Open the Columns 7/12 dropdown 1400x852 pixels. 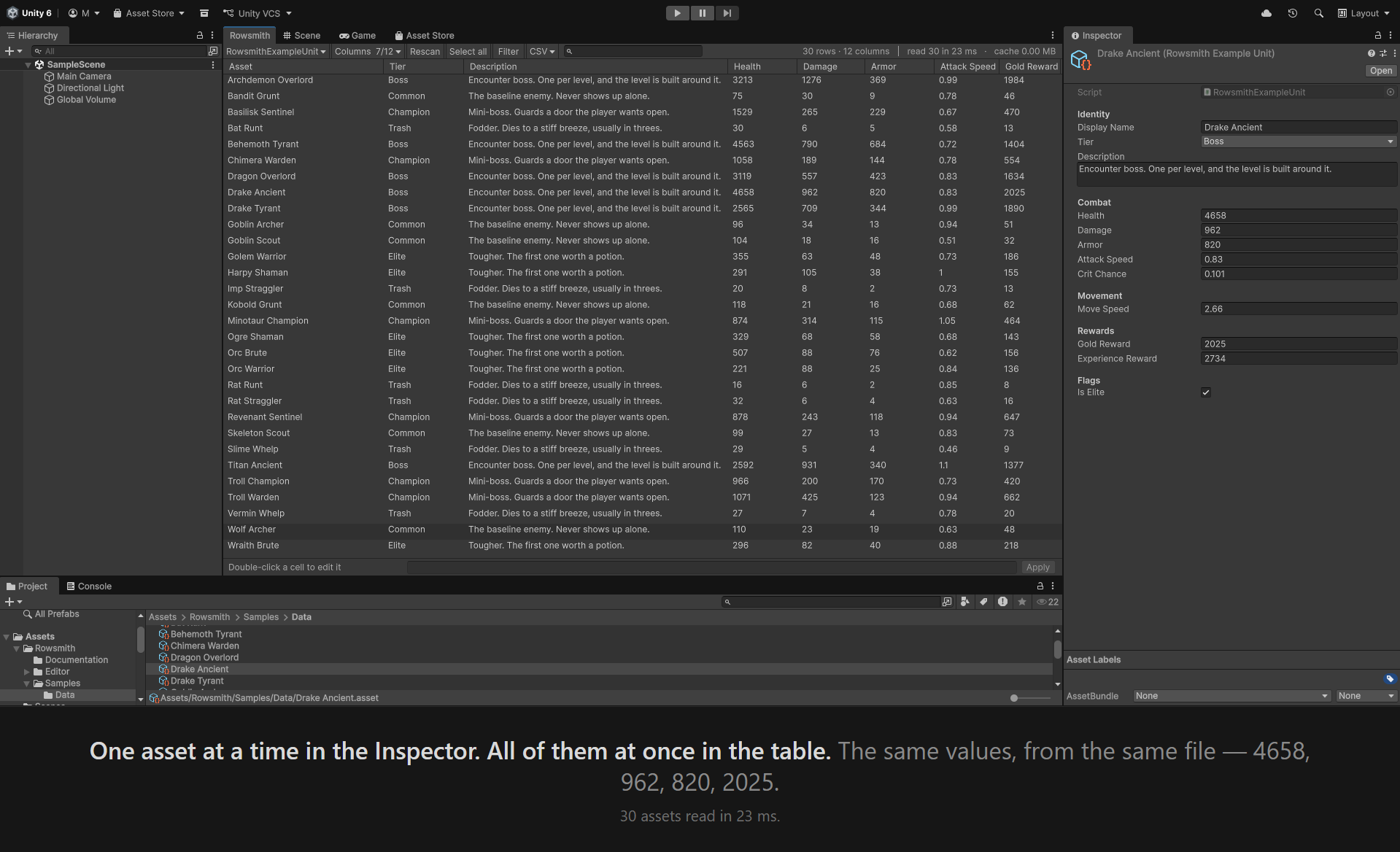(x=368, y=51)
